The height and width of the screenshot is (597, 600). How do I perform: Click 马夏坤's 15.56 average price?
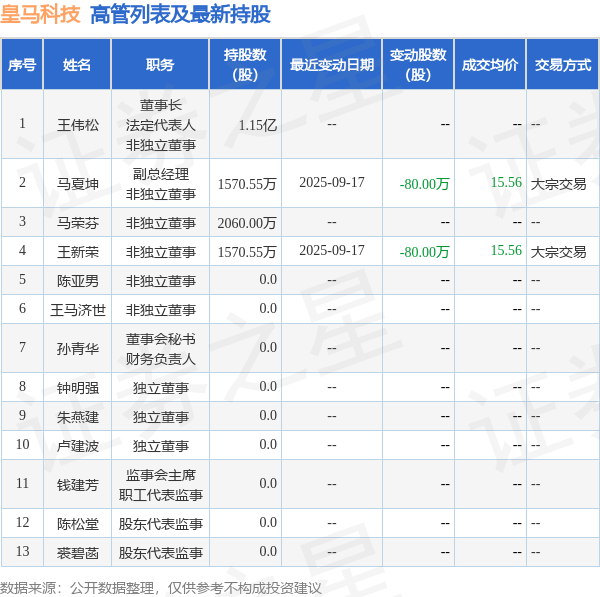point(506,182)
